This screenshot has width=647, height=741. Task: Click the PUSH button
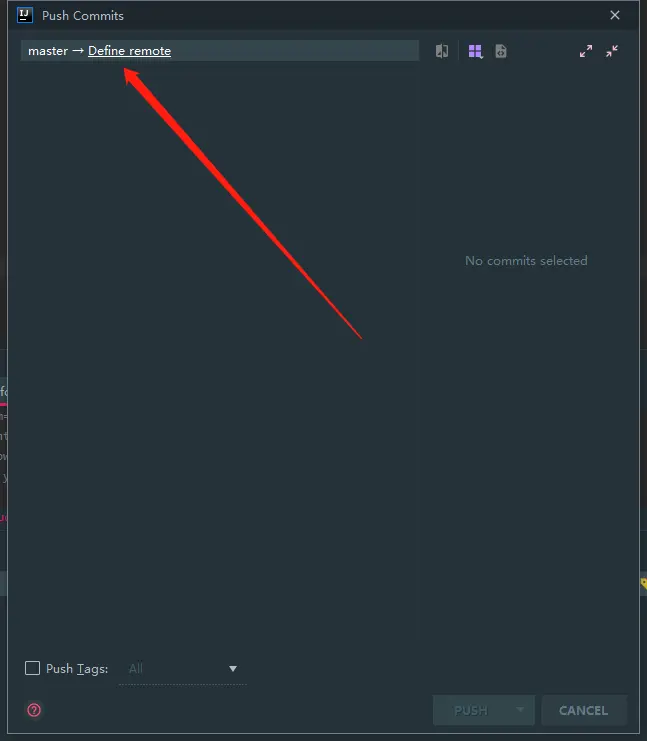tap(471, 710)
